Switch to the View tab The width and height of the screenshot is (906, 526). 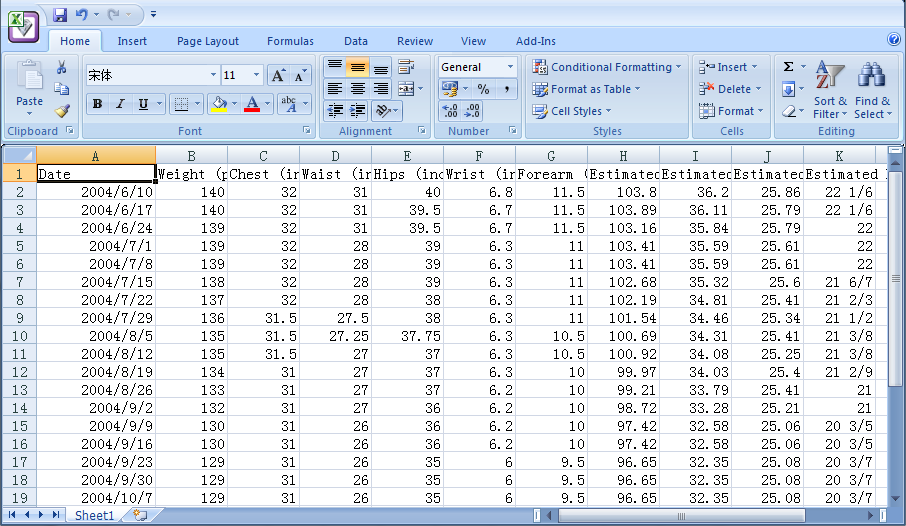473,41
